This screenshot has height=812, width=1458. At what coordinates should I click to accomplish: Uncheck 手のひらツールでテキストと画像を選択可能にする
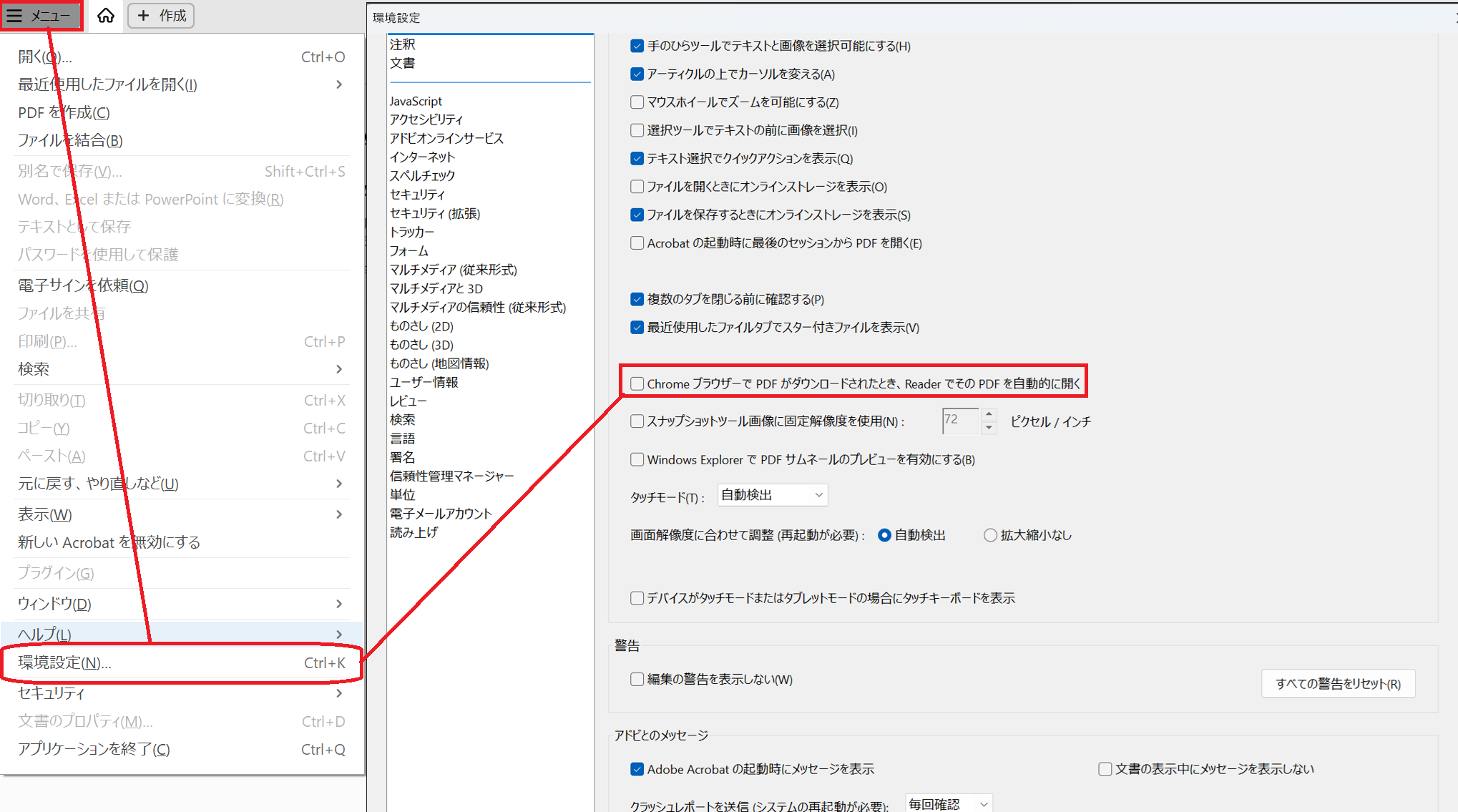point(637,46)
